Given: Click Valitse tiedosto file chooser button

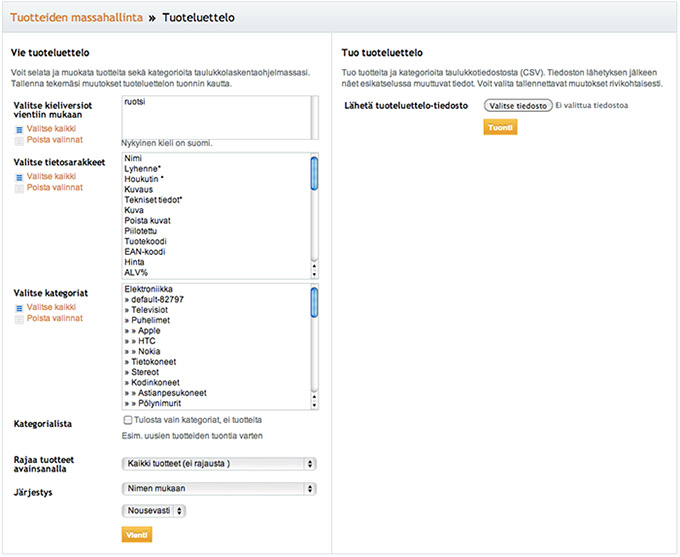Looking at the screenshot, I should (518, 105).
